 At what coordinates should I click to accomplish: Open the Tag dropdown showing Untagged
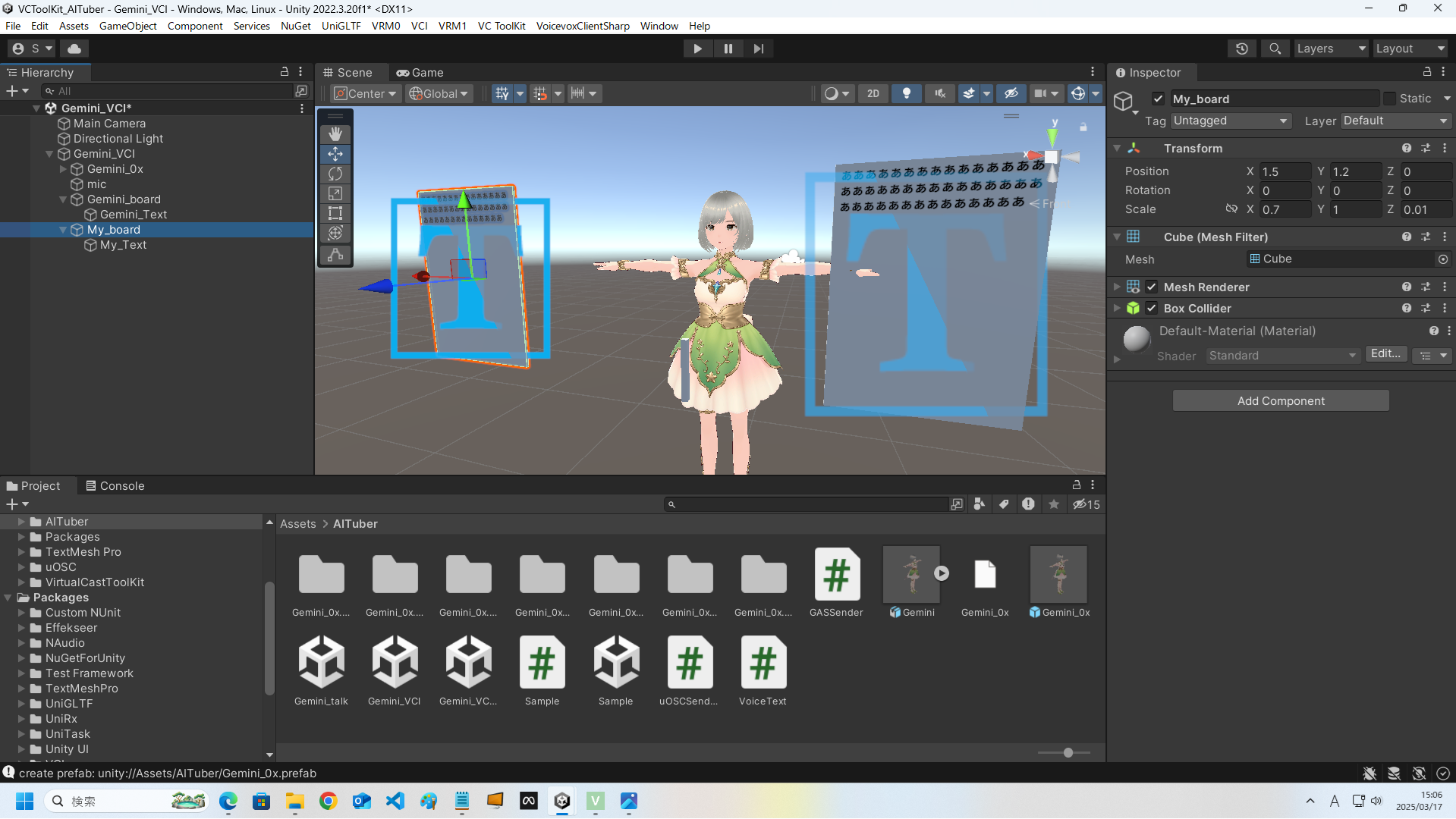point(1231,121)
